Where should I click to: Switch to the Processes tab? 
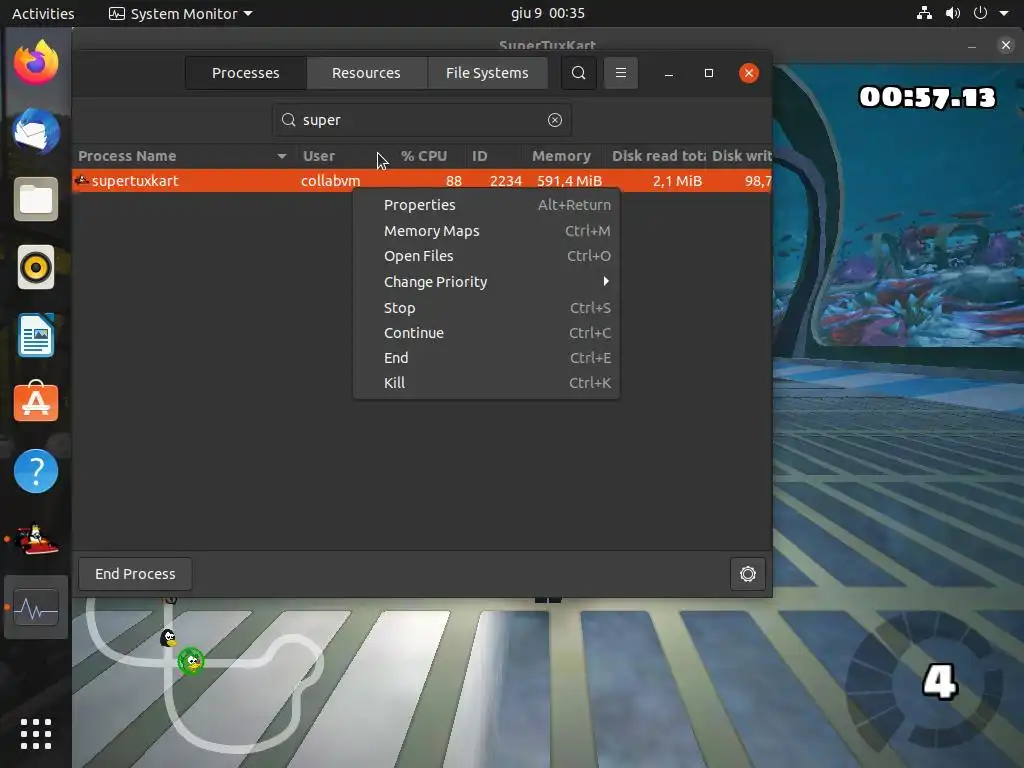(x=246, y=72)
